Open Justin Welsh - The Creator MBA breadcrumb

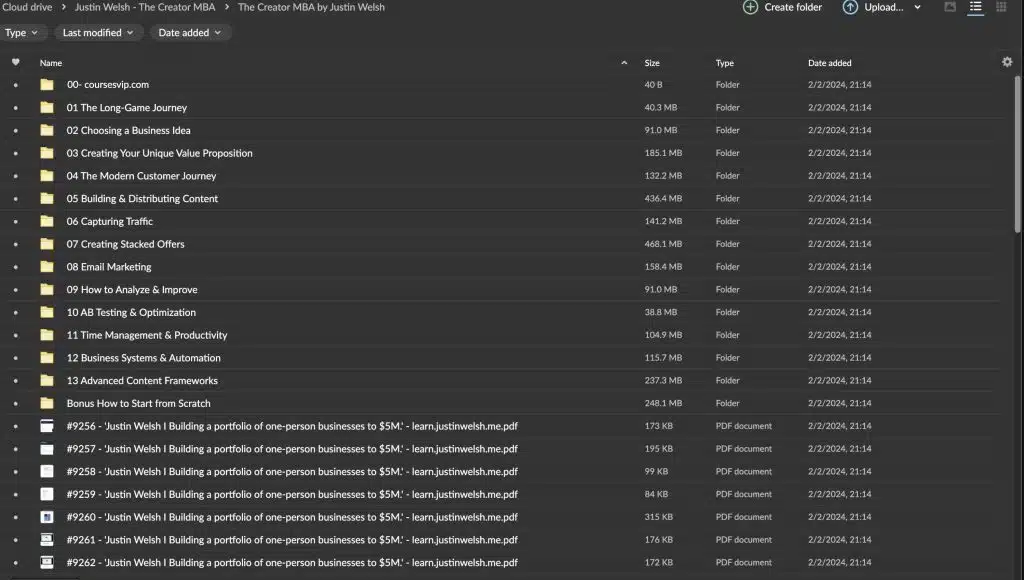pos(145,7)
